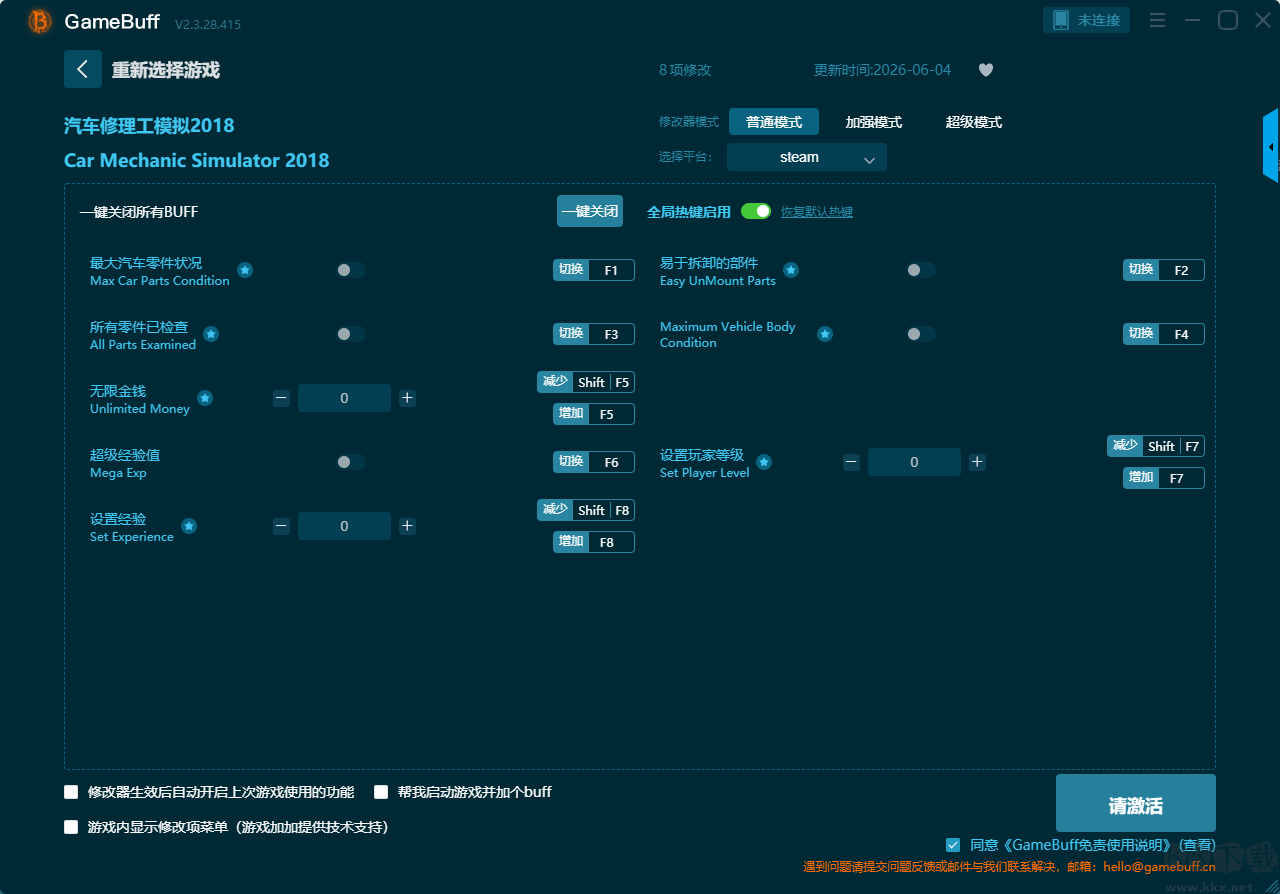Decrease Set Experience with minus button
This screenshot has width=1280, height=894.
coord(281,526)
